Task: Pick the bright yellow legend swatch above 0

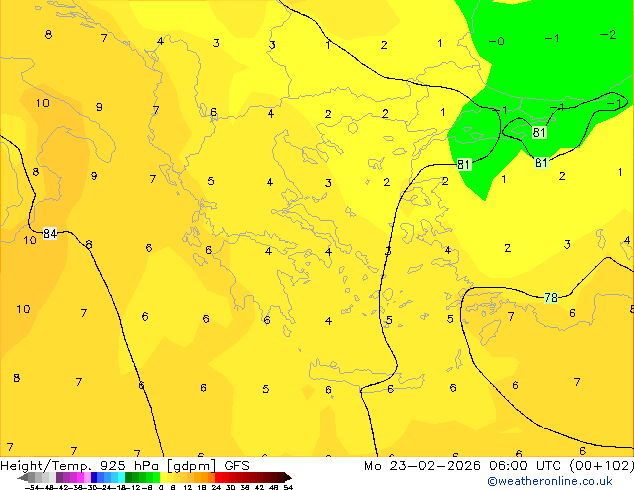Action: (x=163, y=478)
